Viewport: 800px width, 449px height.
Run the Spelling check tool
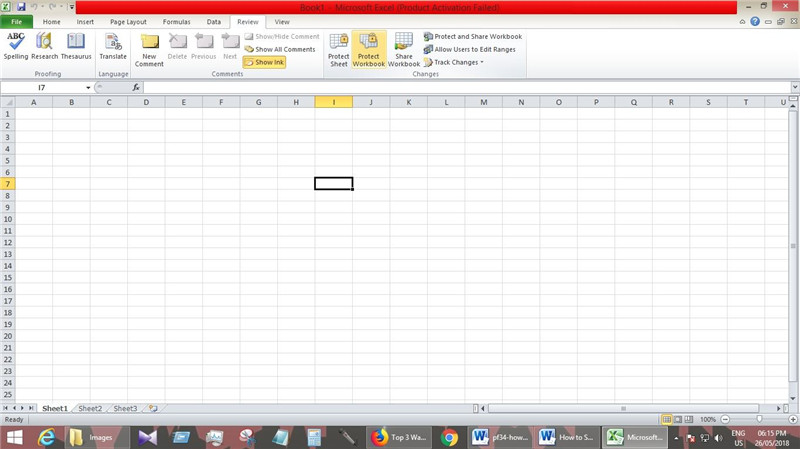point(16,46)
